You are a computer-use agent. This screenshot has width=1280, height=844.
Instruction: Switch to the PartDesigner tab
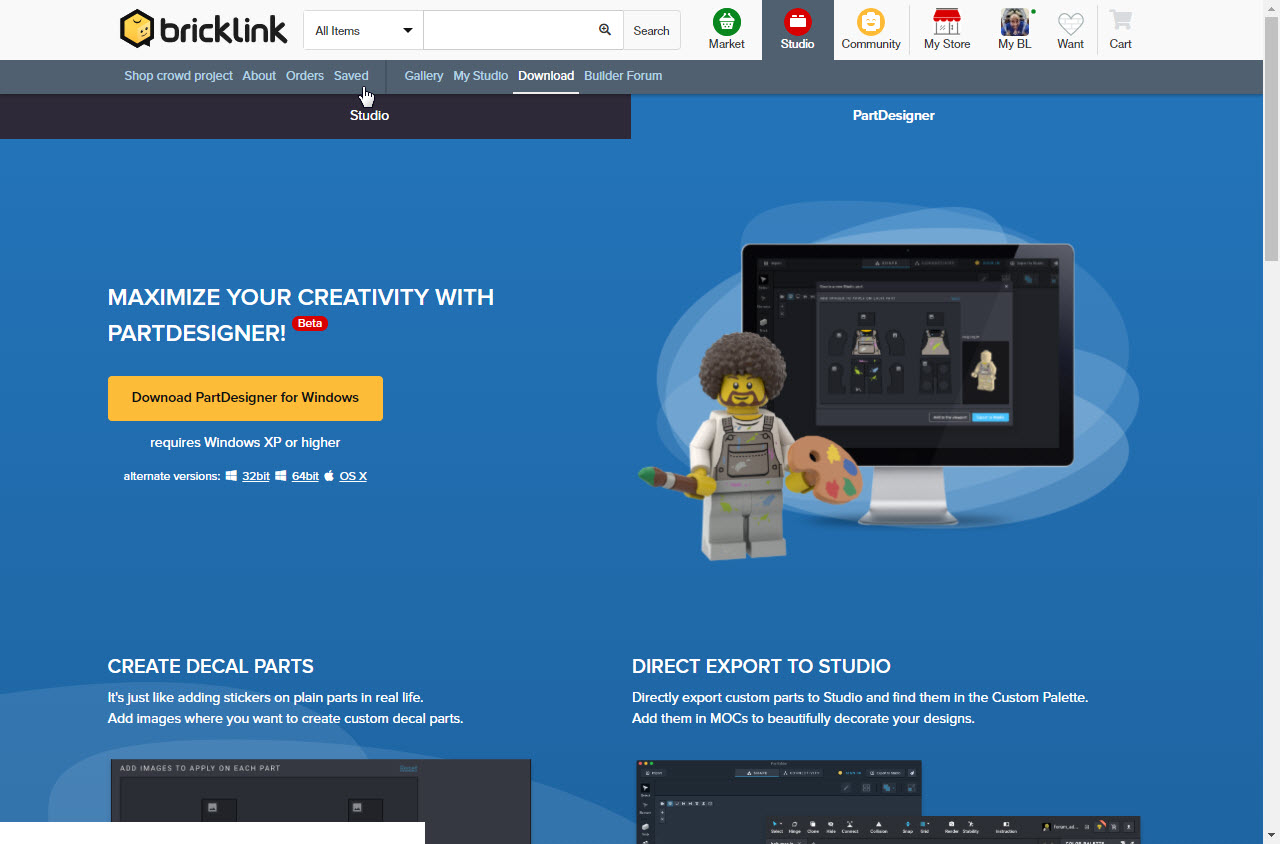(894, 116)
